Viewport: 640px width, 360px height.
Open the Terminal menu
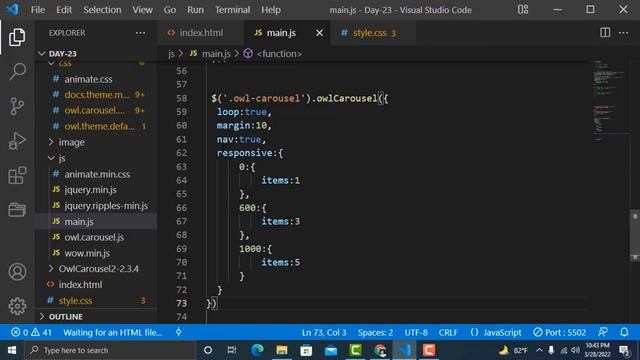click(x=232, y=10)
